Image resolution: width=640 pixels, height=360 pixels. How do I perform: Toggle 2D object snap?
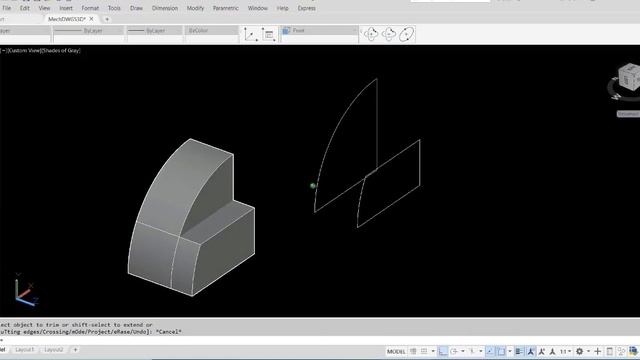[501, 351]
